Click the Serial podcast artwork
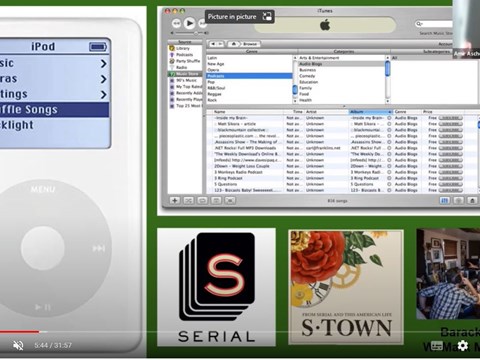This screenshot has width=480, height=360. tap(216, 287)
